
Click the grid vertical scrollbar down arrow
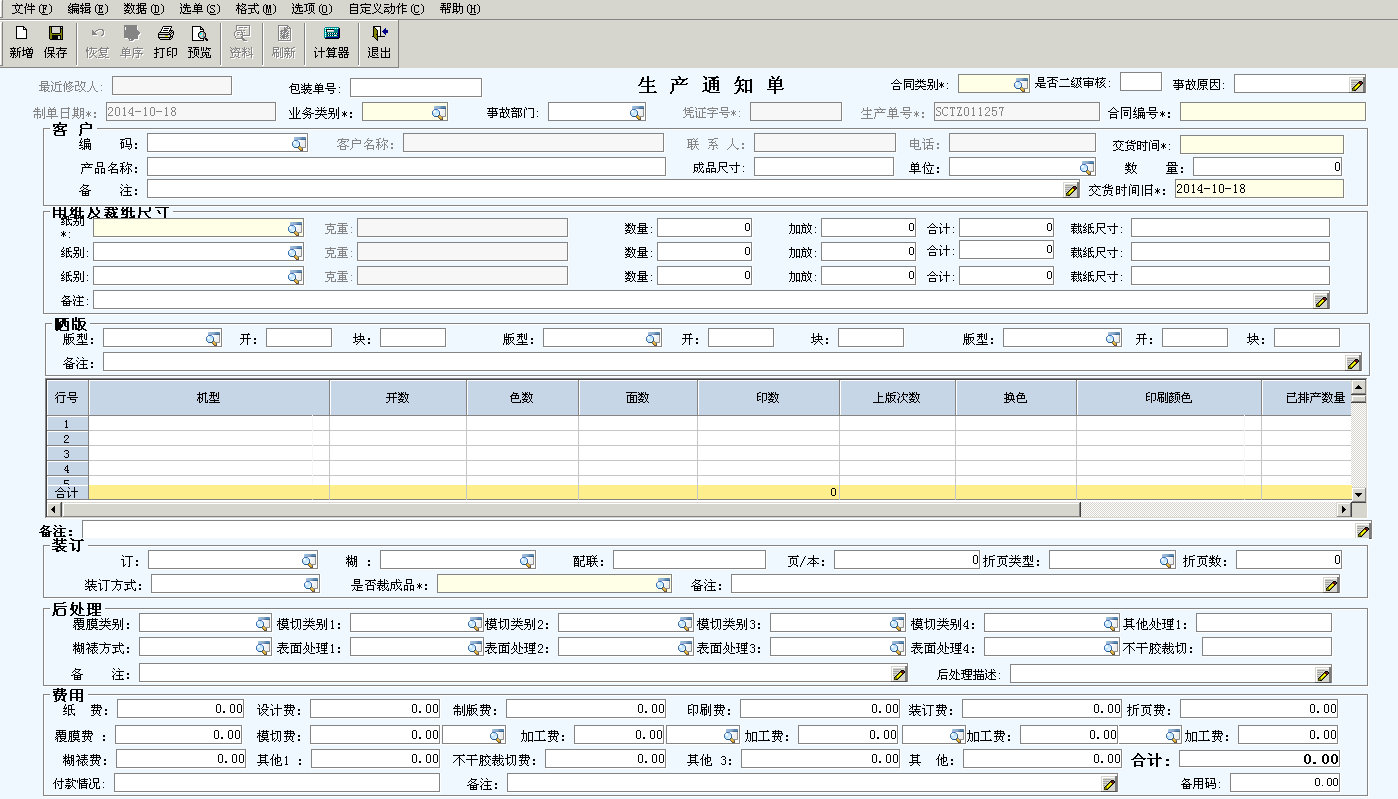(x=1358, y=494)
